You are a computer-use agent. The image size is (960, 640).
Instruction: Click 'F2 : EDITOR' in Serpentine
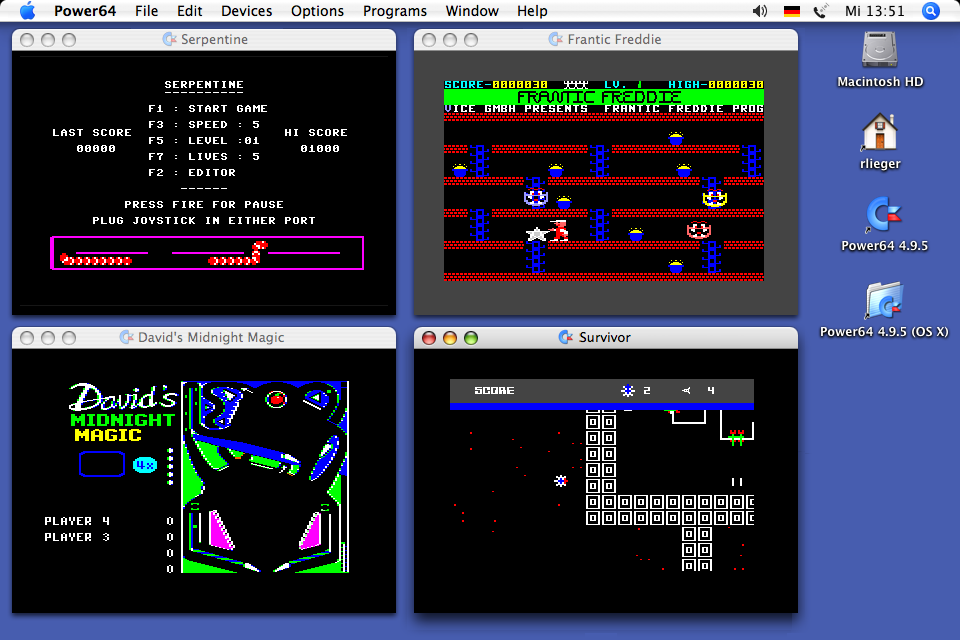coord(192,173)
